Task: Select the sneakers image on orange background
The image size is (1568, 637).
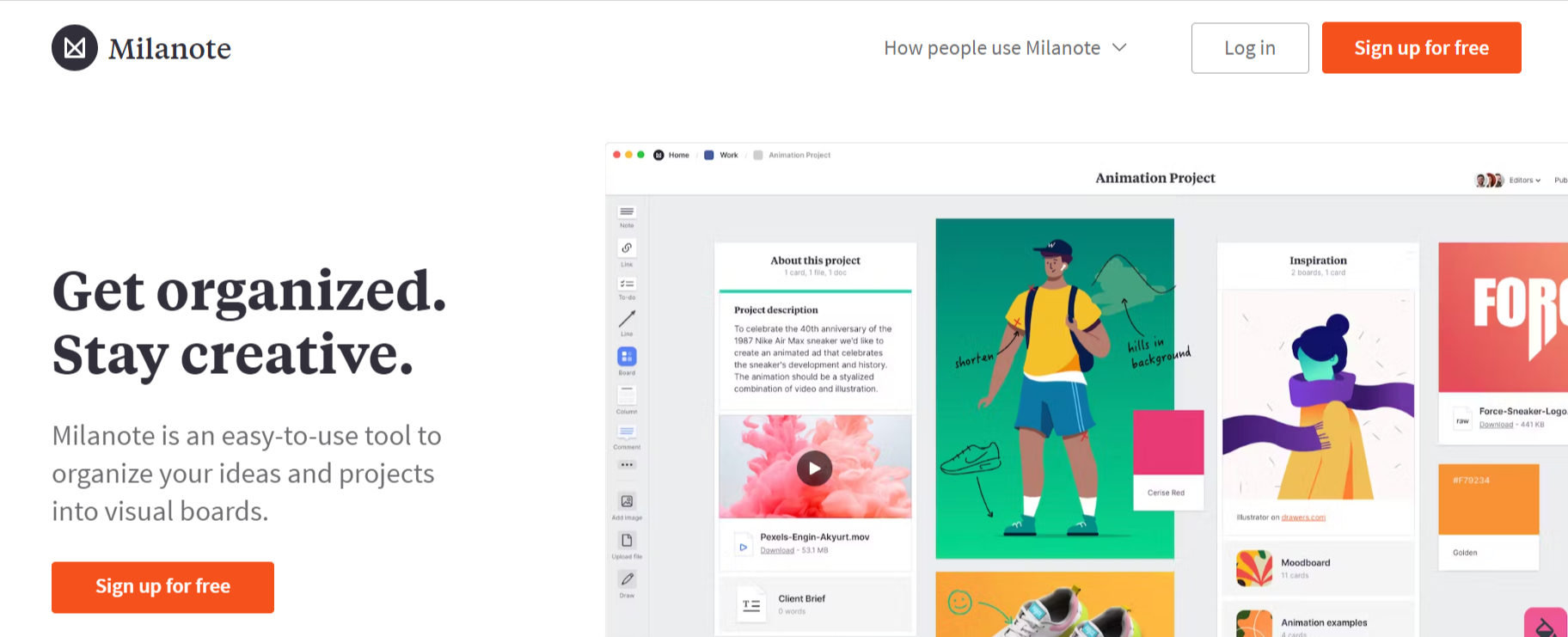Action: pyautogui.click(x=1055, y=604)
